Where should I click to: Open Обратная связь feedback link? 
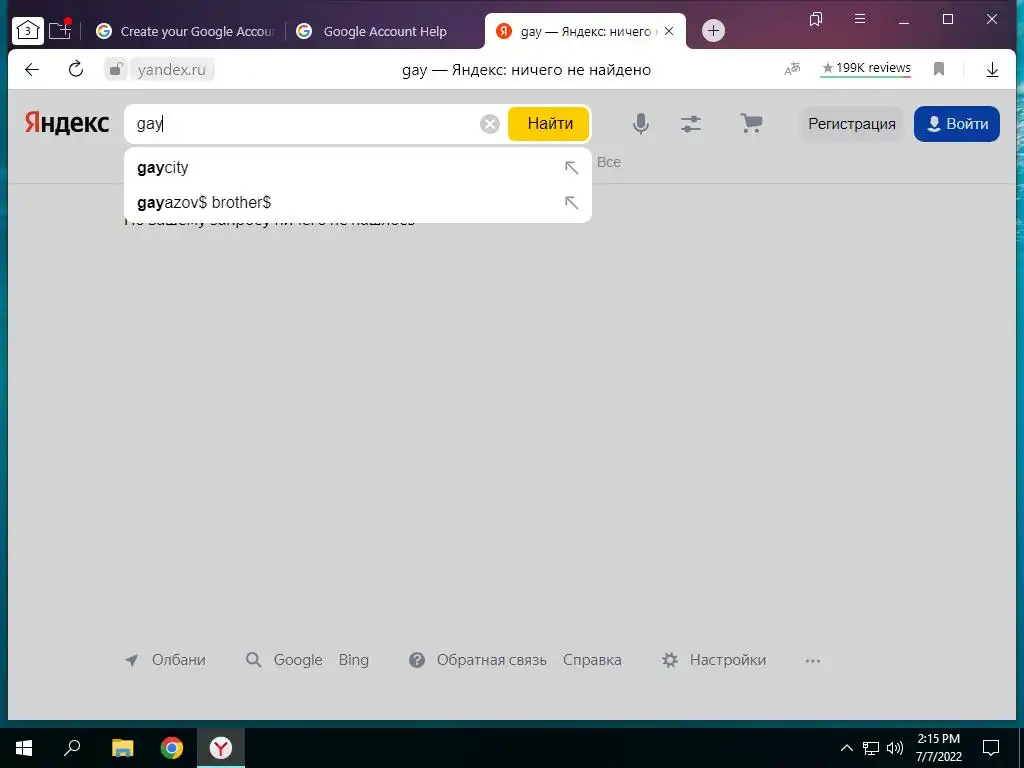(x=491, y=660)
